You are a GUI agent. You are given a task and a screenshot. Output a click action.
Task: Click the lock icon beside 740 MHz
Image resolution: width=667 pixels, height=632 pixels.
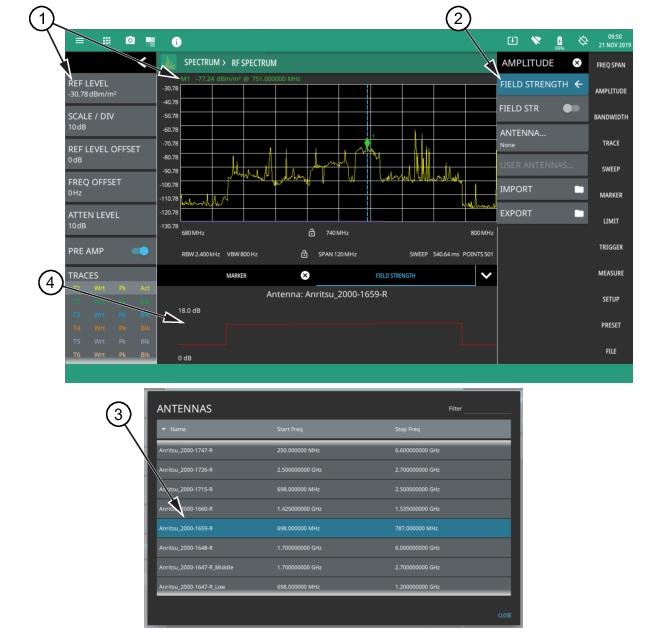311,233
